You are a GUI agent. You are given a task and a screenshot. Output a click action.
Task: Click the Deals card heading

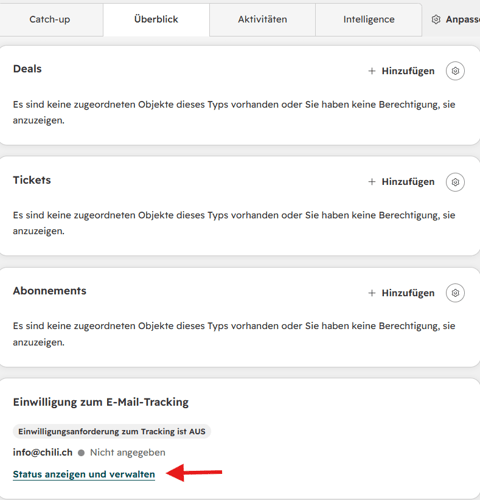pos(27,69)
